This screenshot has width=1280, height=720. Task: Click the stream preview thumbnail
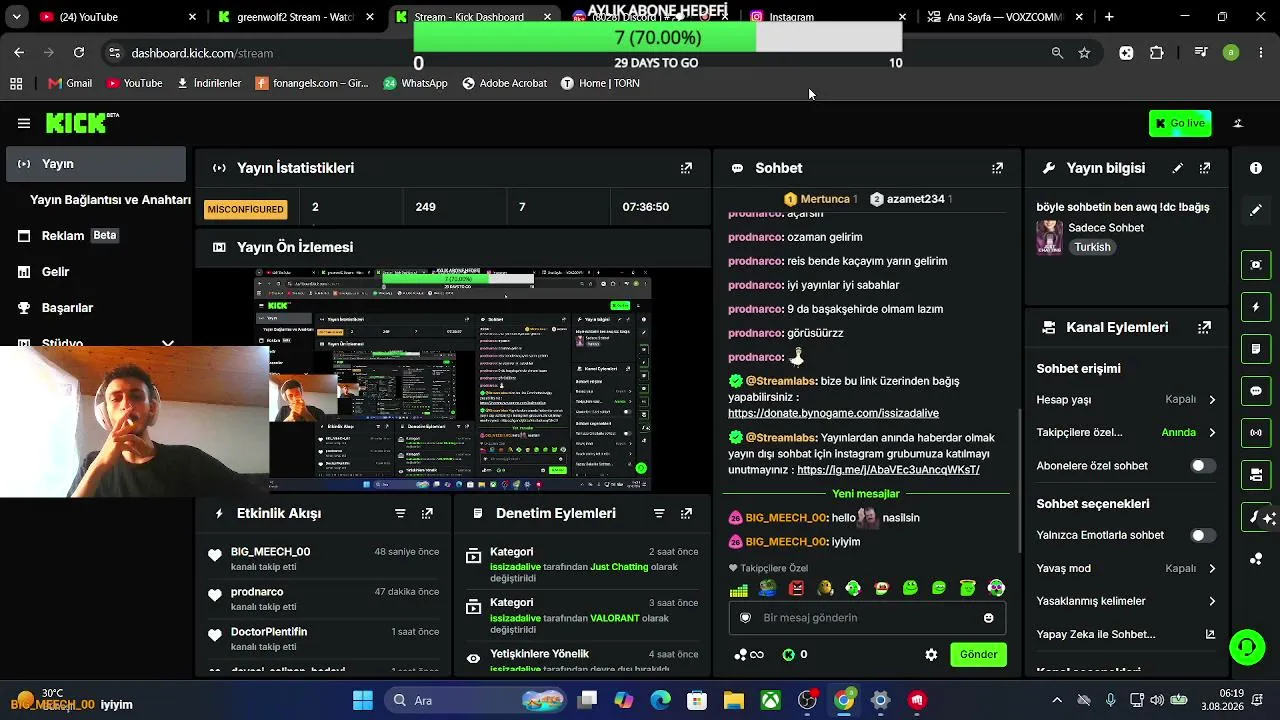pos(453,380)
